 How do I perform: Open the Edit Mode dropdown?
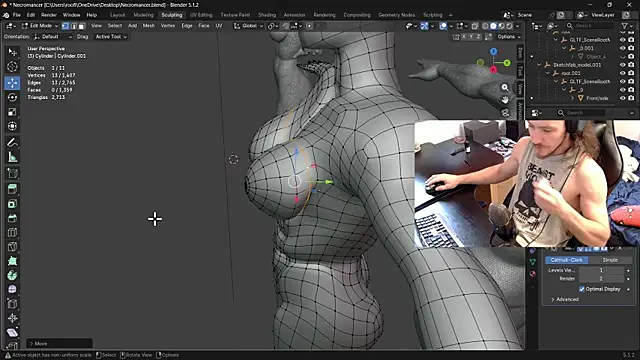pos(40,26)
